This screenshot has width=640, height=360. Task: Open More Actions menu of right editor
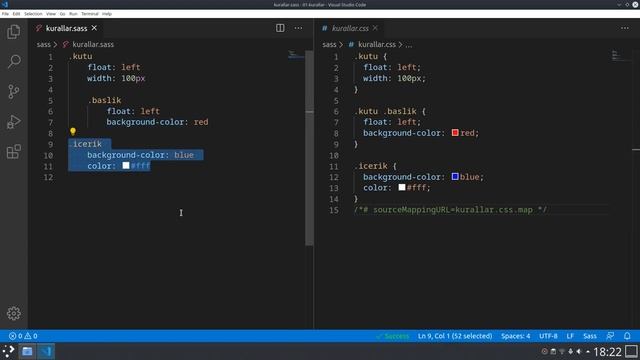(624, 28)
